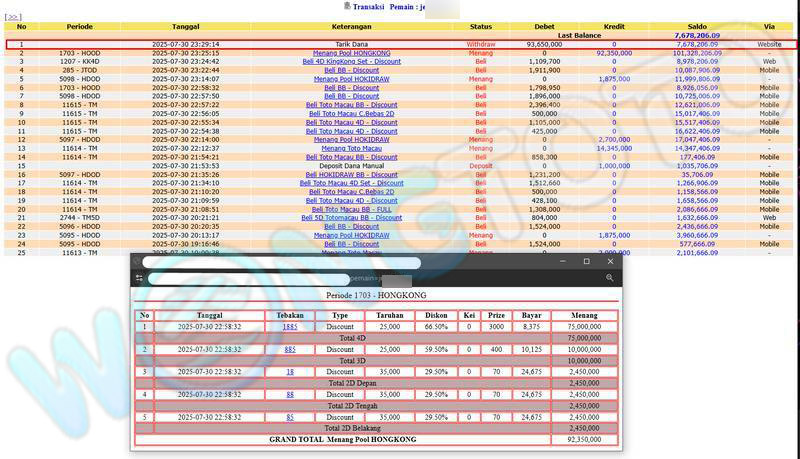The image size is (800, 459).
Task: Open Menang Pool HOKIDRAW in row 5
Action: pyautogui.click(x=352, y=79)
